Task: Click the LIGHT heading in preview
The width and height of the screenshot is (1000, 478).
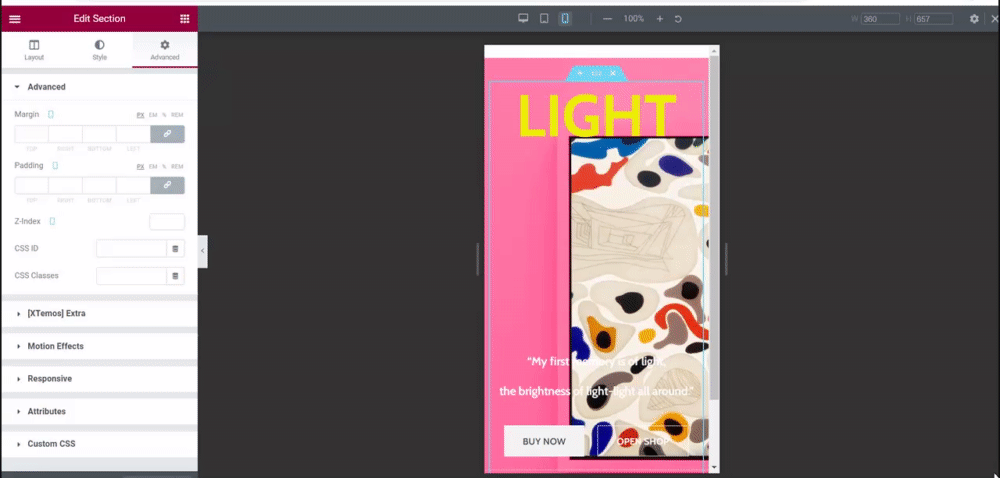Action: [x=596, y=116]
